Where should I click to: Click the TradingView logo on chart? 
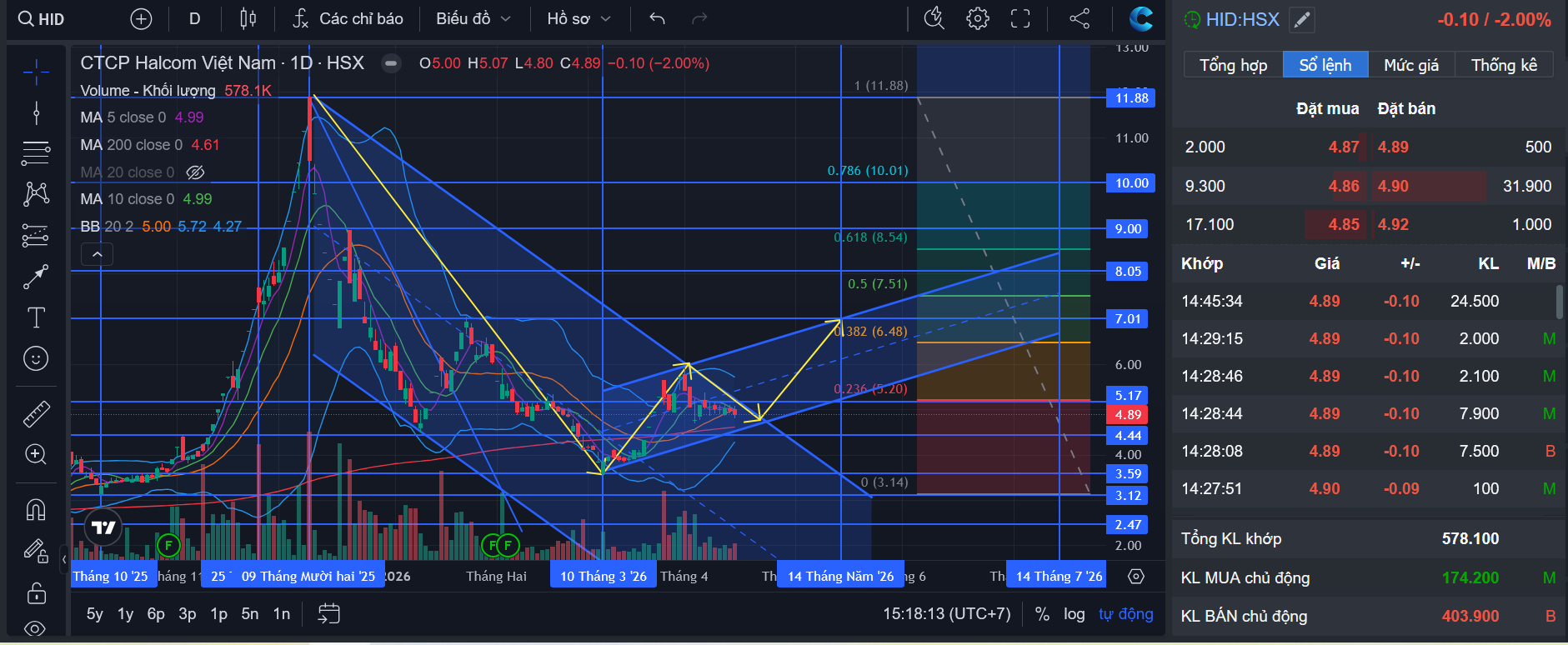(x=103, y=527)
